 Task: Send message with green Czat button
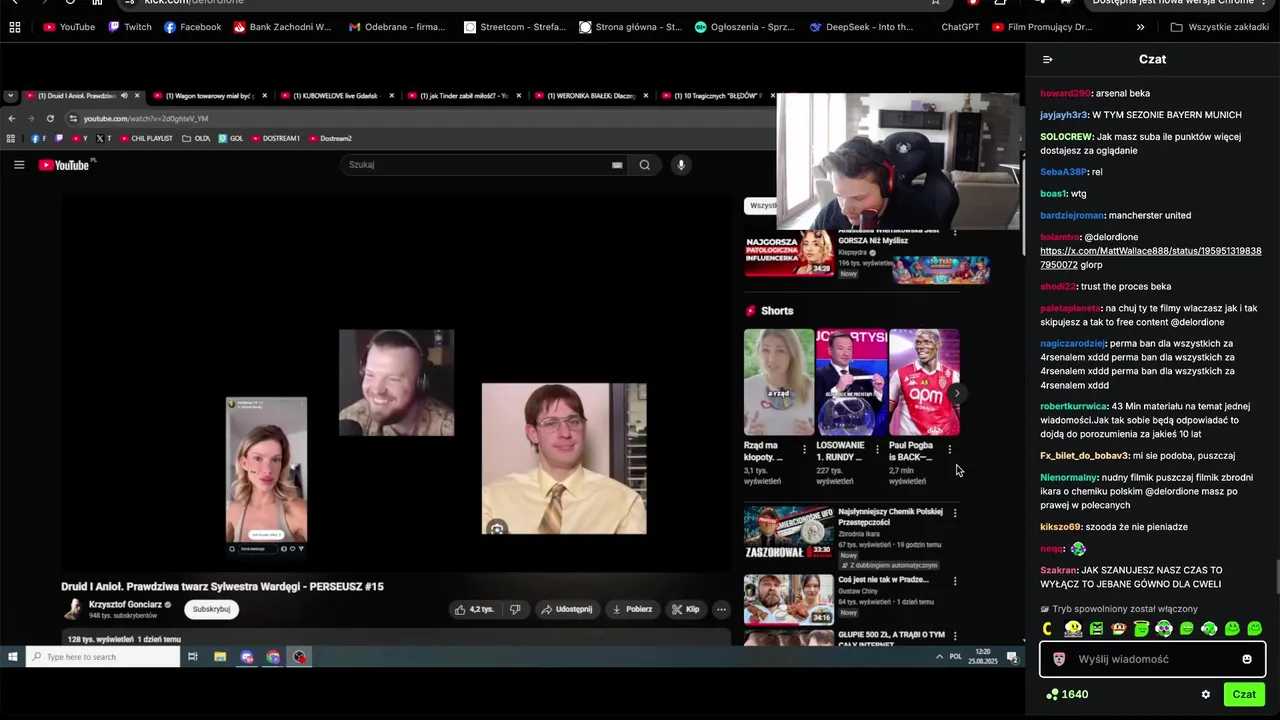tap(1244, 694)
